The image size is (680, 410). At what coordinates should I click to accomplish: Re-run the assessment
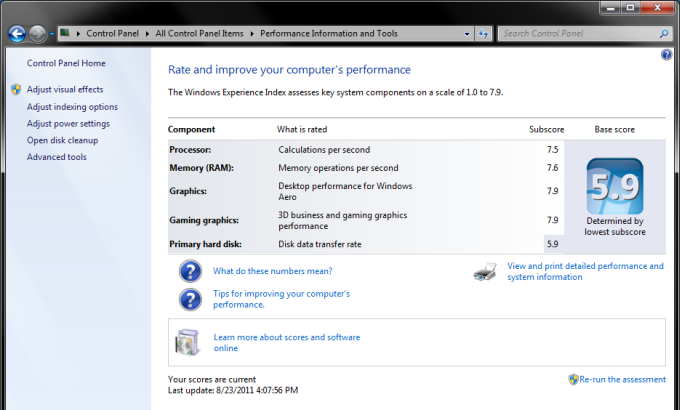pyautogui.click(x=622, y=380)
